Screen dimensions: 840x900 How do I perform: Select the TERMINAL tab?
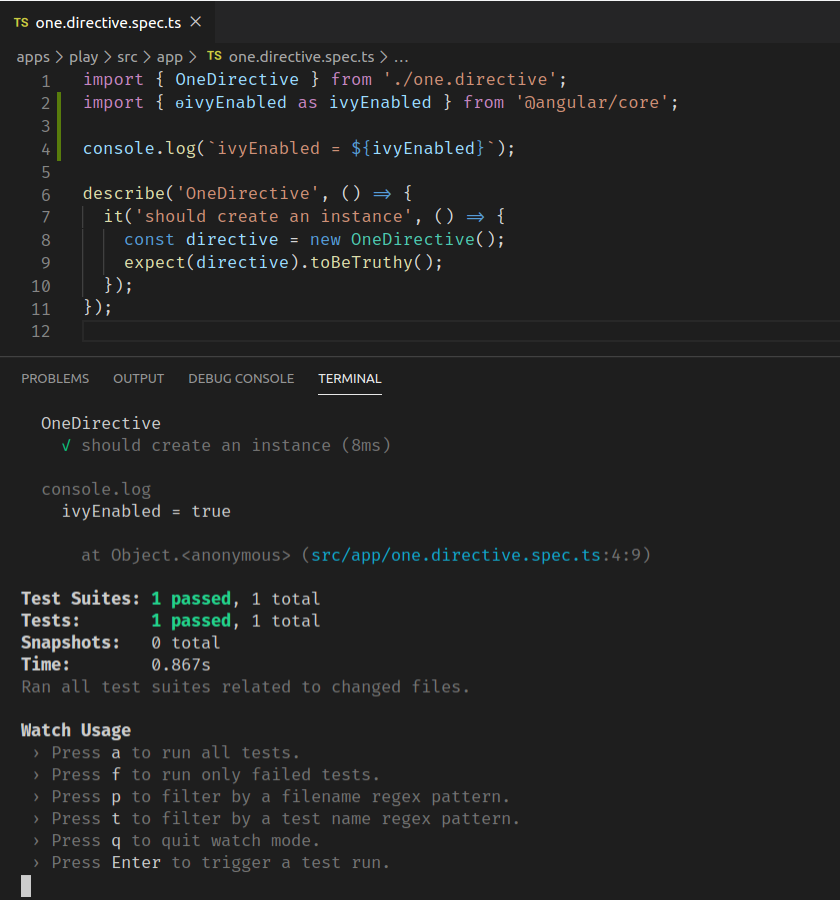pos(349,378)
